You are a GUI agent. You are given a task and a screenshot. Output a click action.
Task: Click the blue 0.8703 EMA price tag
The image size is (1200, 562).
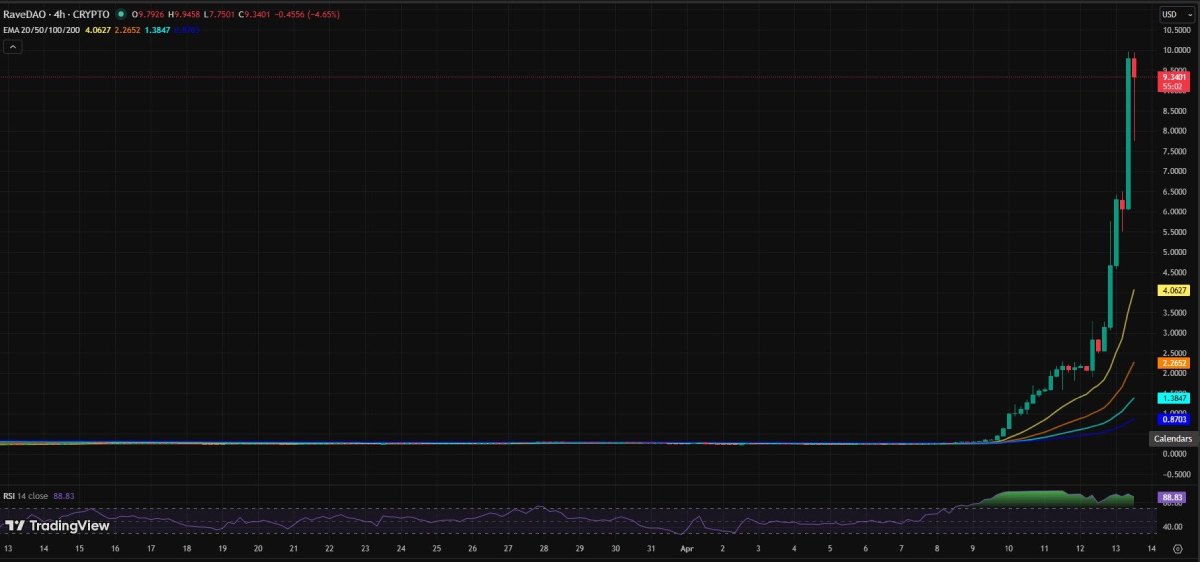(x=1174, y=419)
